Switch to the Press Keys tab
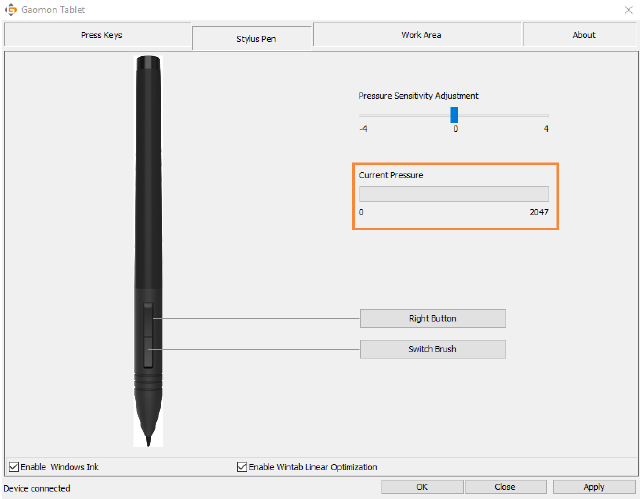Image resolution: width=641 pixels, height=499 pixels. 98,35
